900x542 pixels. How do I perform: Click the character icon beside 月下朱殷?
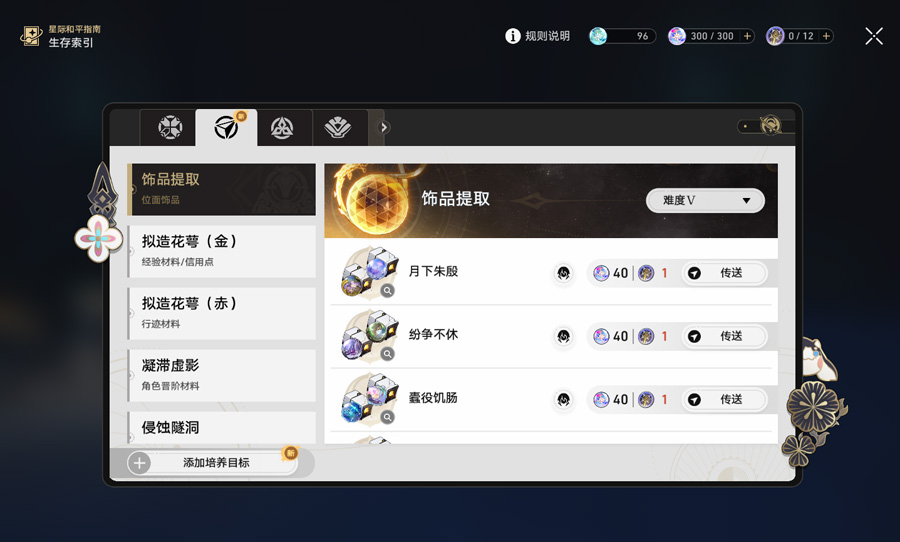click(563, 273)
